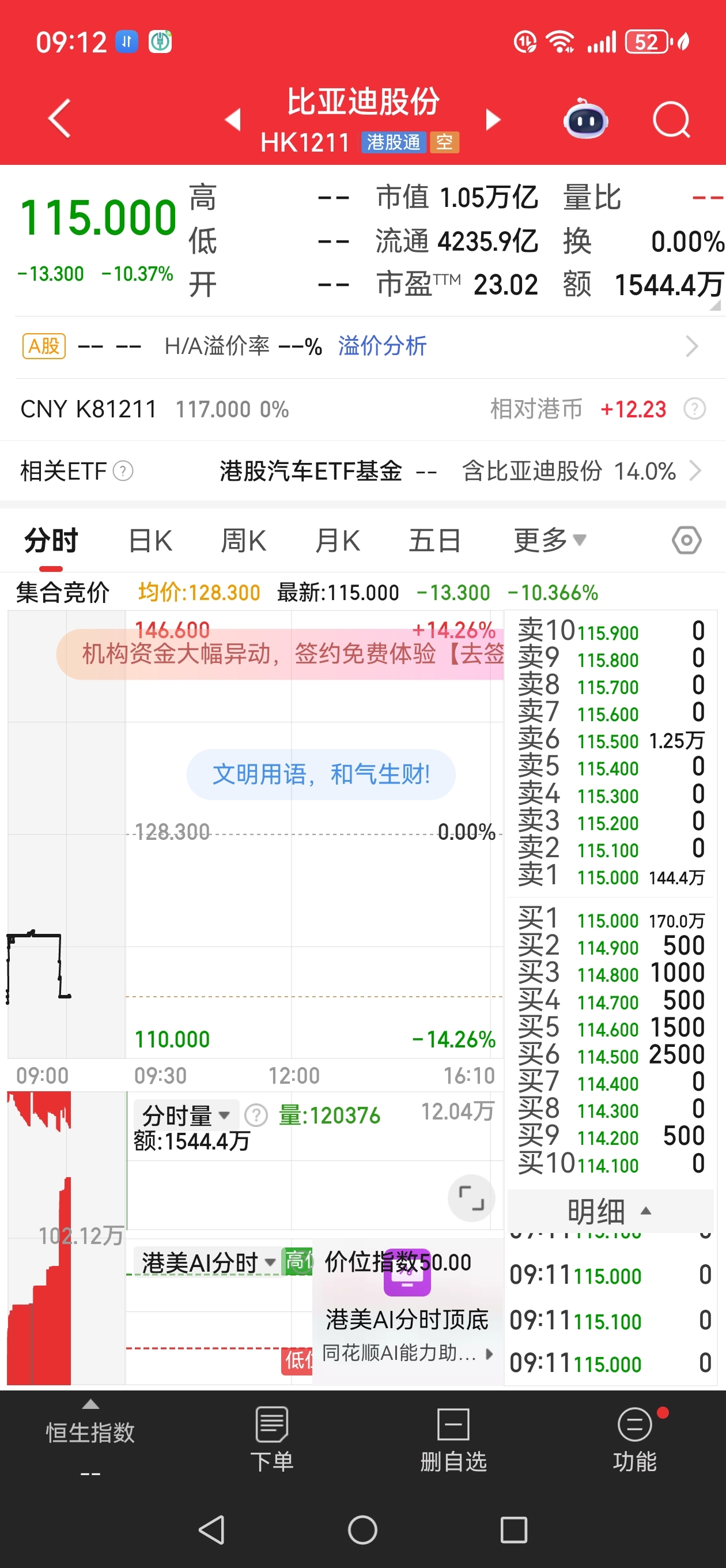This screenshot has width=726, height=1568.
Task: Tap 卖1 115.000 ask row
Action: 610,876
